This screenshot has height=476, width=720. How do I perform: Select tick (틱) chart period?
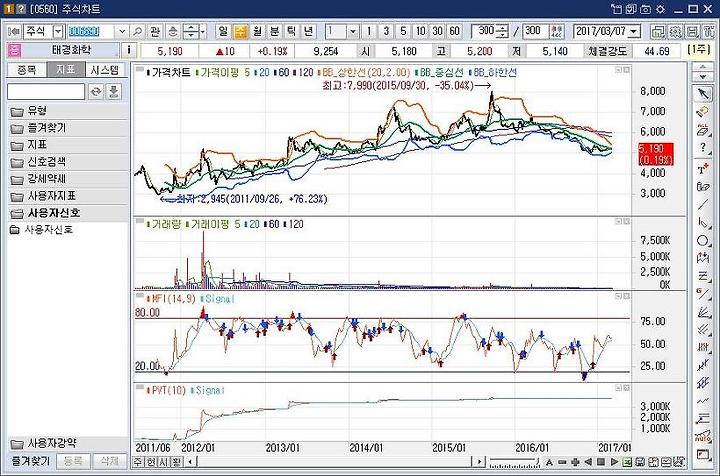(x=291, y=32)
